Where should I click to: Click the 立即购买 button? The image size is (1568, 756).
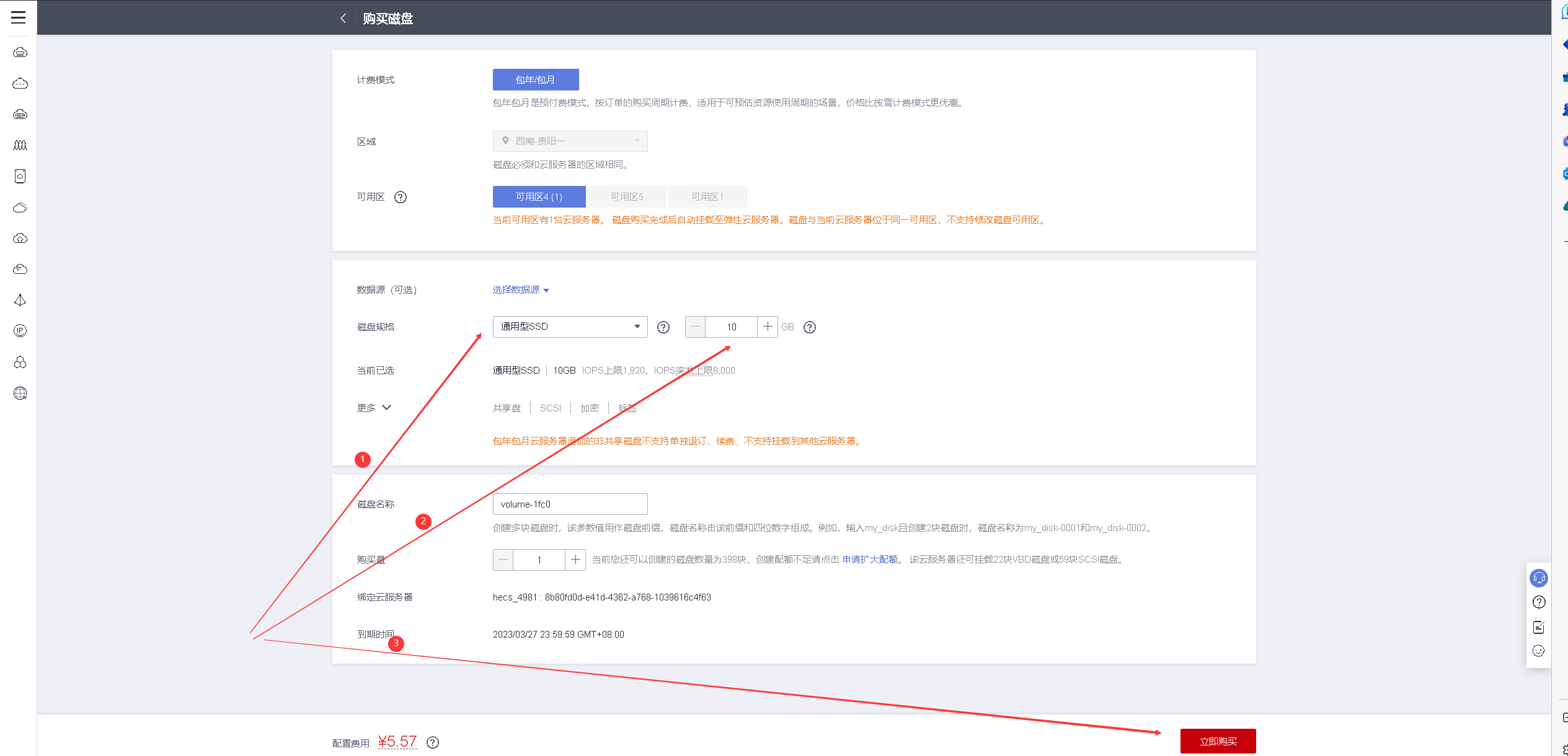(1218, 741)
